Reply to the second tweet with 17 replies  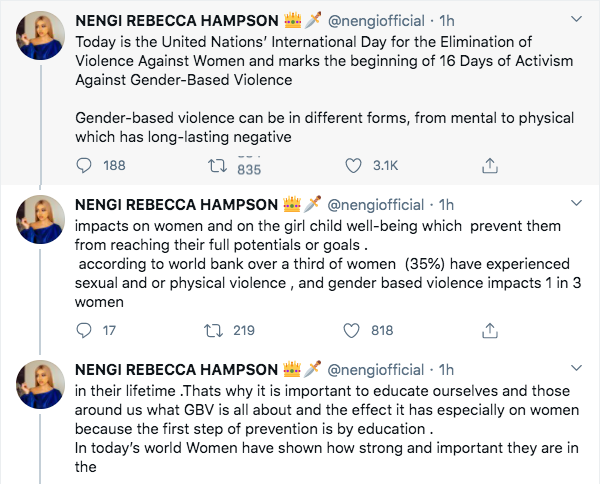(x=85, y=329)
